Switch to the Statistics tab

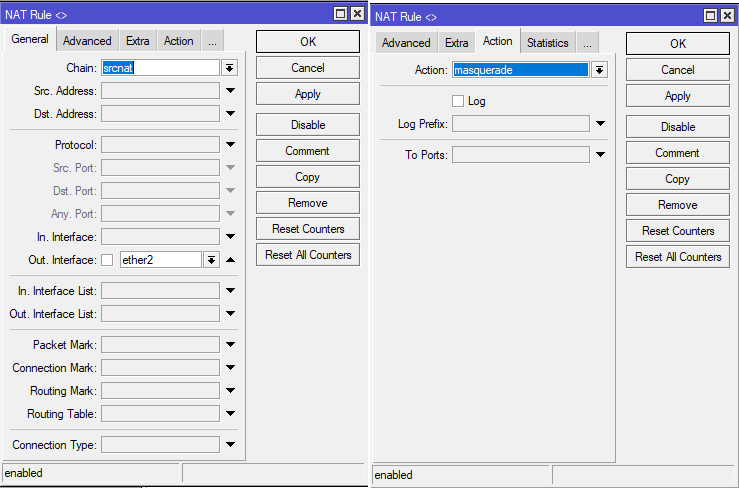click(547, 43)
